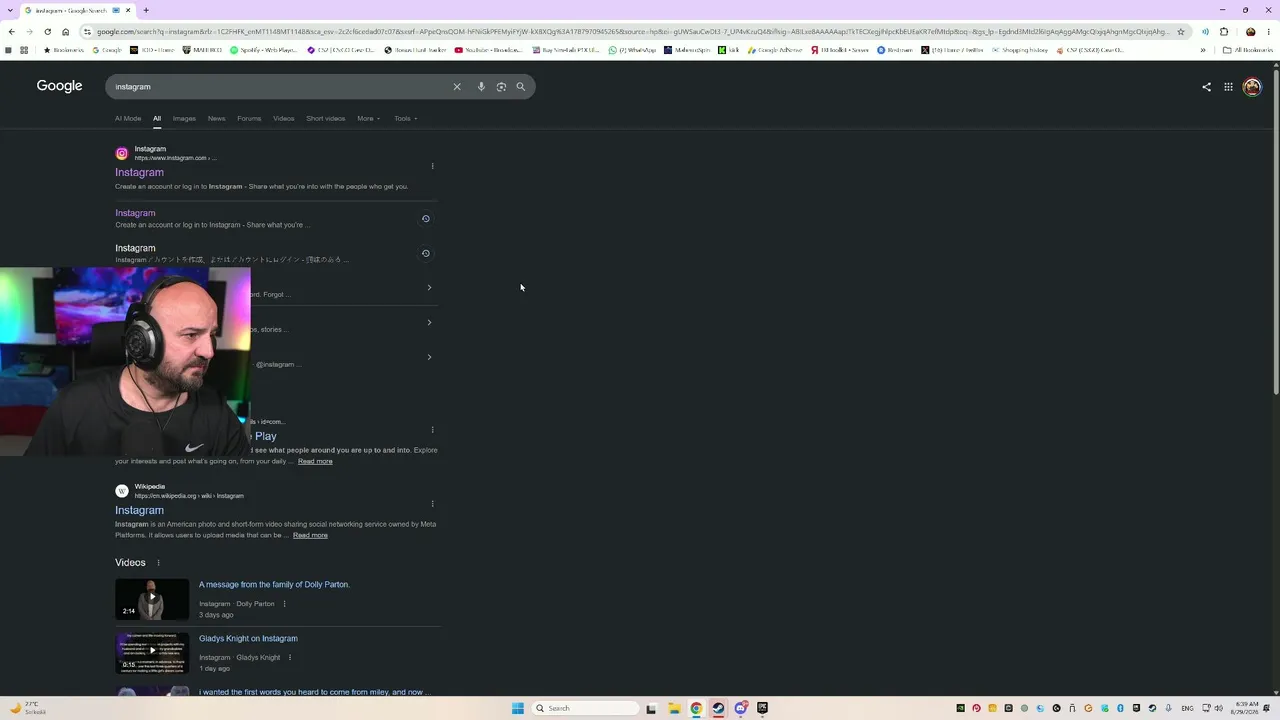This screenshot has height=720, width=1280.
Task: Open options for the Dolly Parton video
Action: [284, 604]
